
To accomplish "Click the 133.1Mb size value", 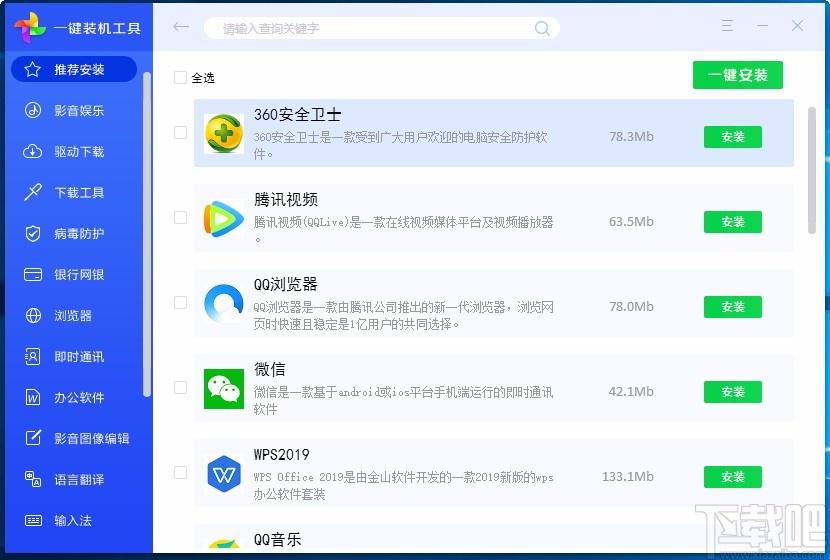I will [x=628, y=476].
